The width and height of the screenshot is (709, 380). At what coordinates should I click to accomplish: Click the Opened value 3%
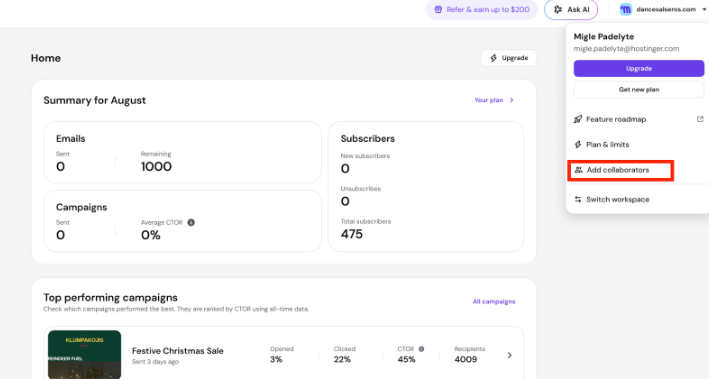276,359
